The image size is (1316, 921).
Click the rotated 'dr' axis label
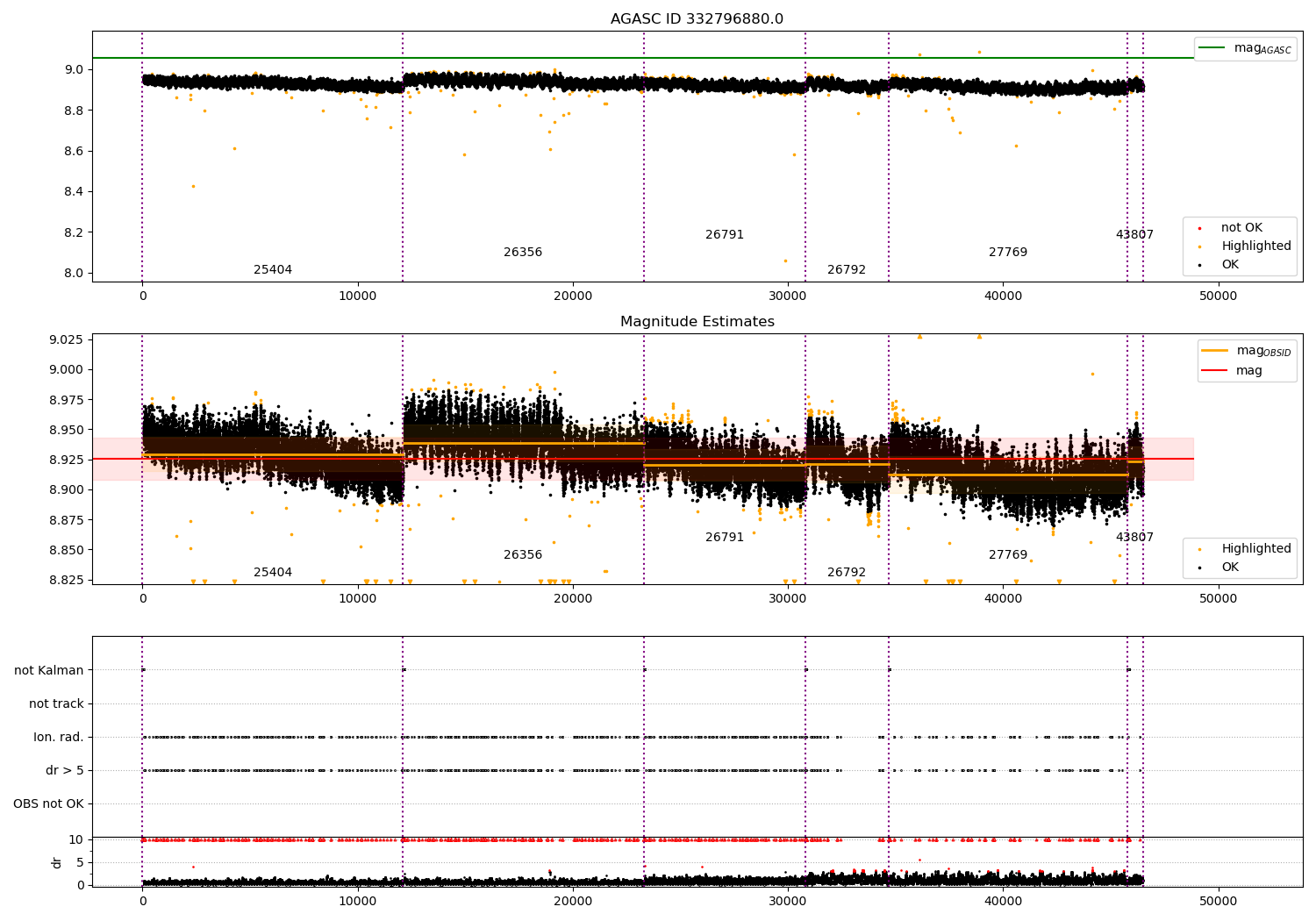click(x=57, y=862)
